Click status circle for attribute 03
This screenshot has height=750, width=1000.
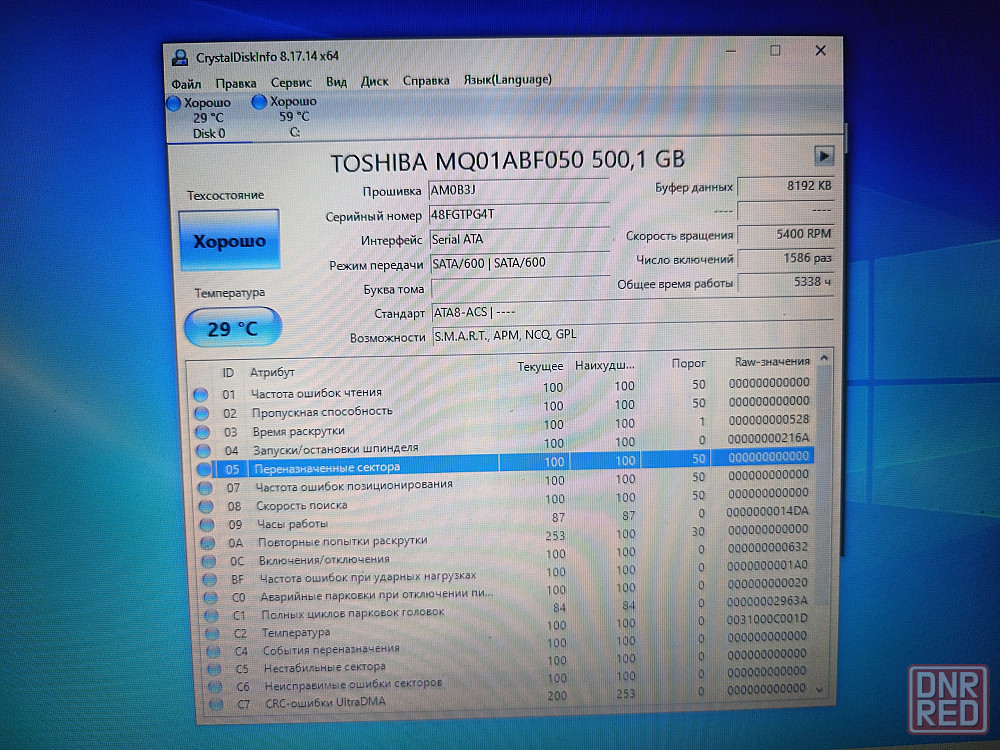[202, 432]
